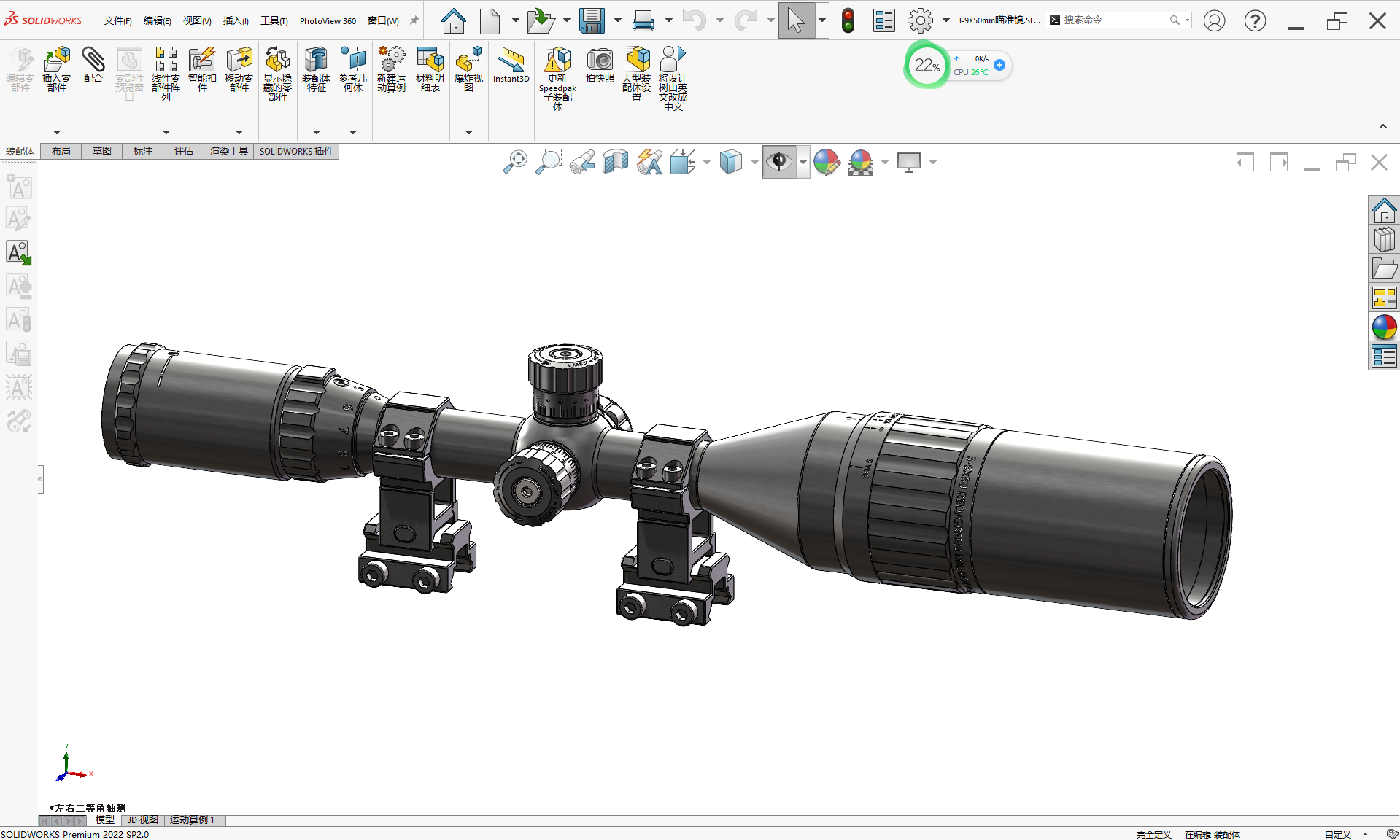Viewport: 1400px width, 840px height.
Task: Open 运动算例 1 bottom tab
Action: click(x=192, y=820)
